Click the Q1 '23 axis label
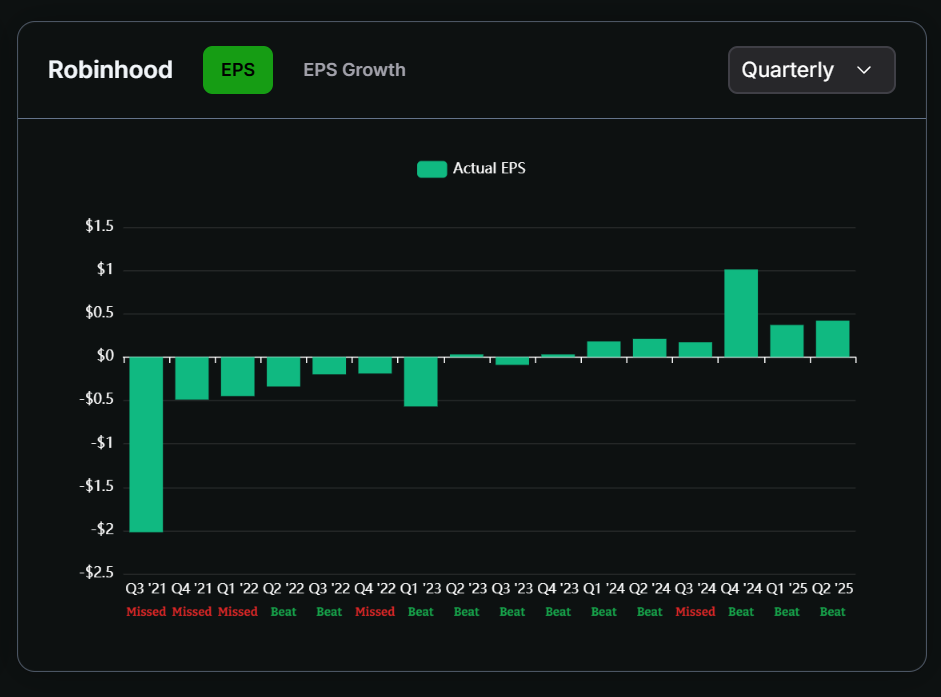The height and width of the screenshot is (697, 941). tap(421, 588)
